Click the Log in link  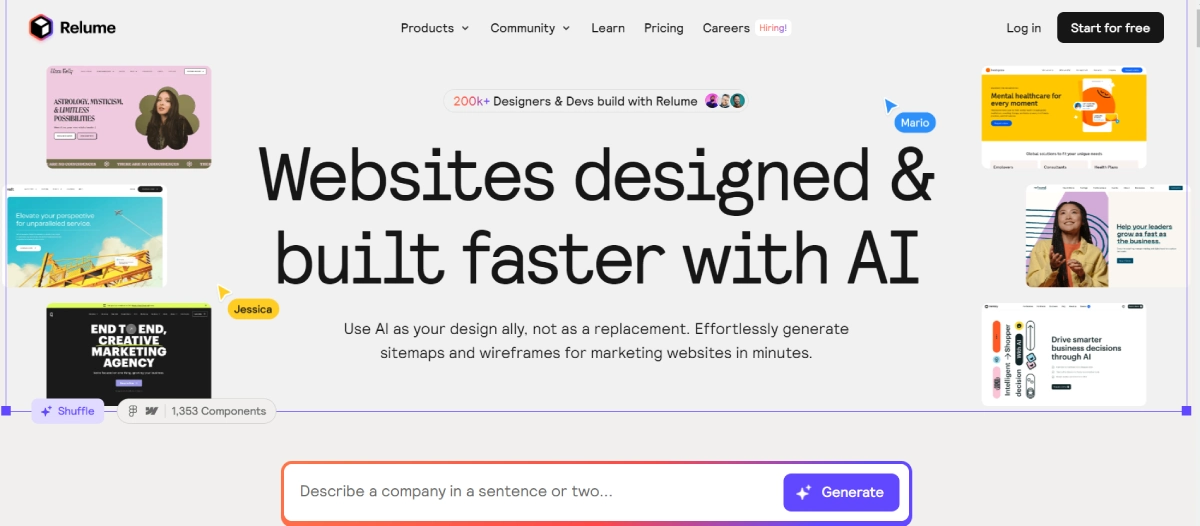1023,28
